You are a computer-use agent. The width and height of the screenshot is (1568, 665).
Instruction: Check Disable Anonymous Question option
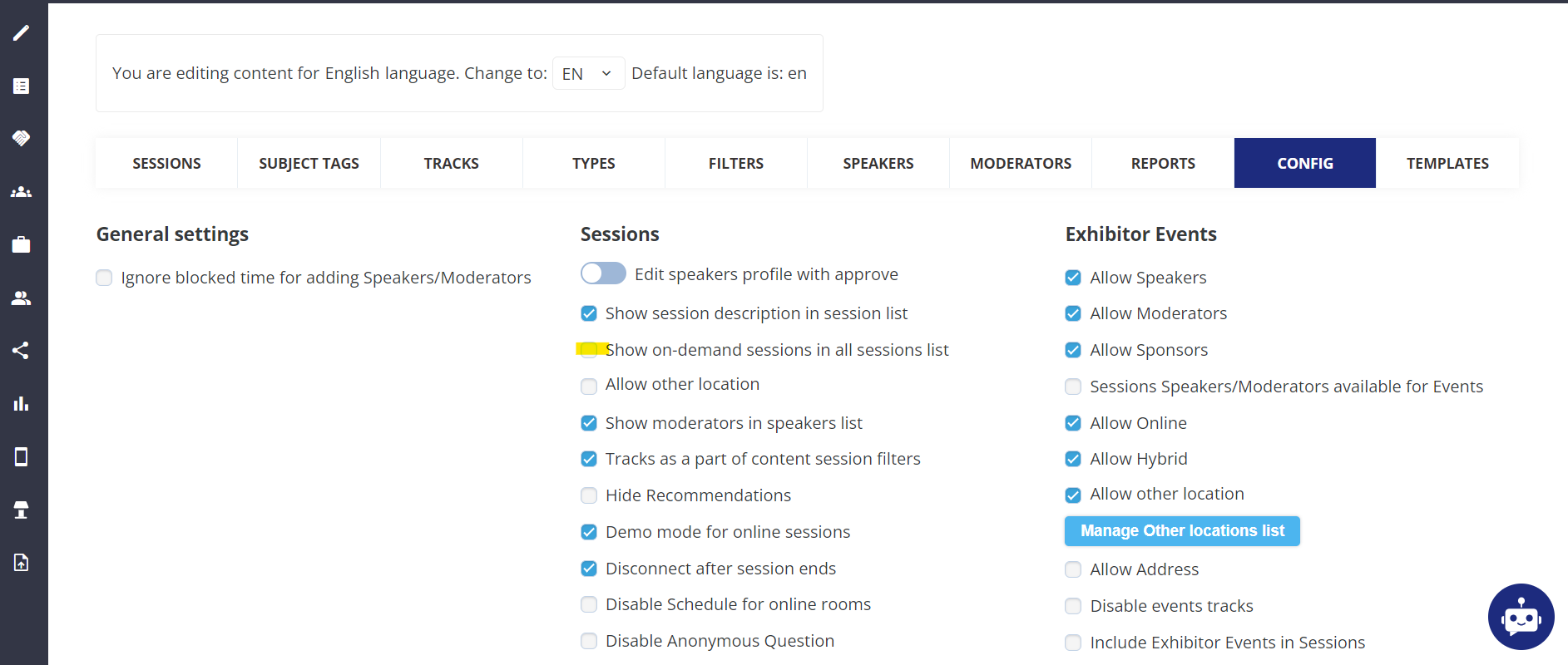[x=589, y=641]
